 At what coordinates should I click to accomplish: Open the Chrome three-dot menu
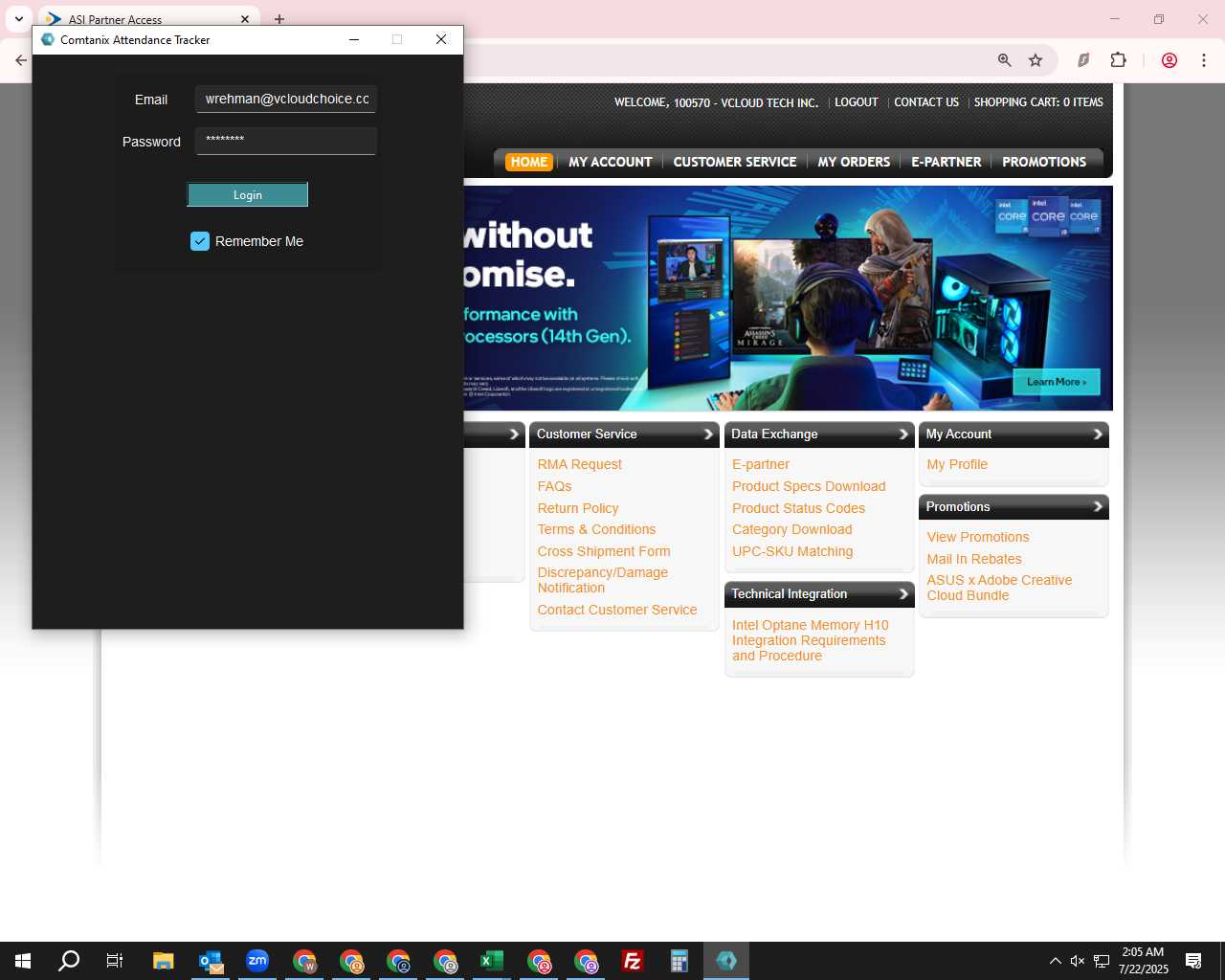point(1204,60)
